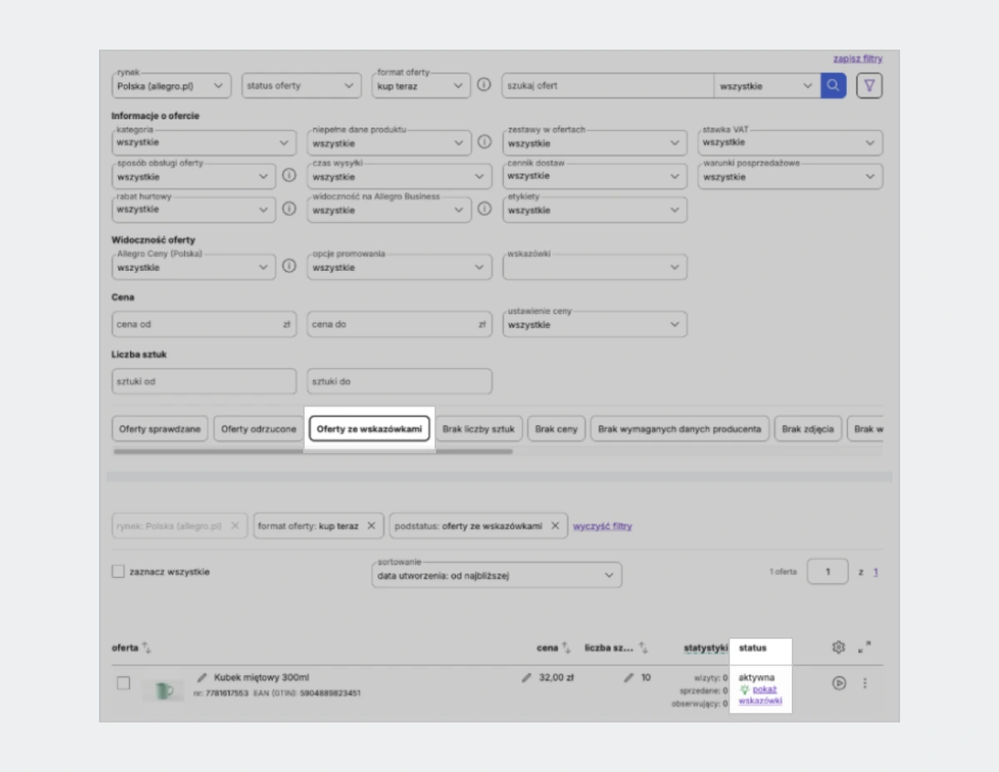
Task: Open the format oferty kup teraz dropdown
Action: pyautogui.click(x=420, y=86)
